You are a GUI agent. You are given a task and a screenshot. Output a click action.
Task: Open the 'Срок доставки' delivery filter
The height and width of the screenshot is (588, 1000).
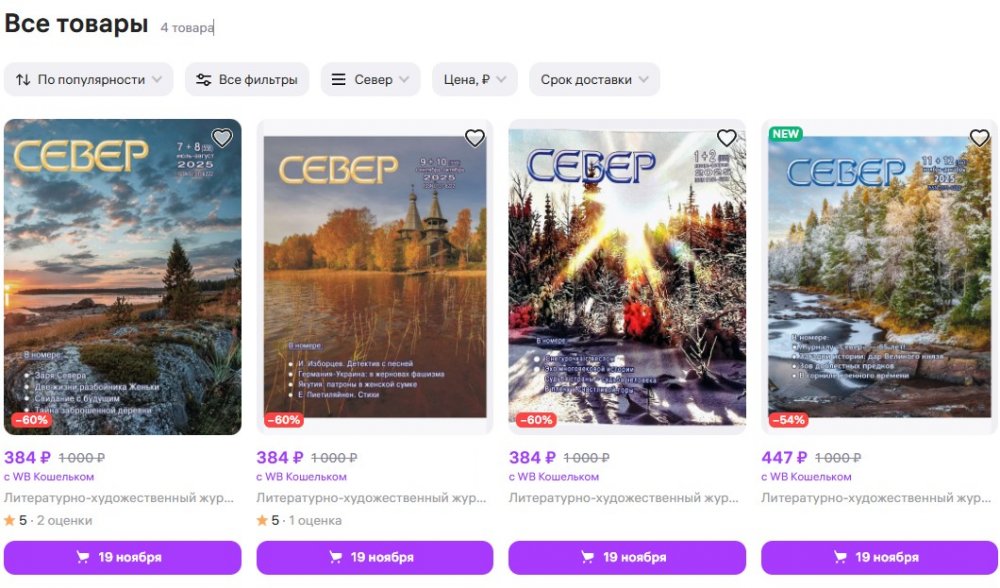coord(594,80)
